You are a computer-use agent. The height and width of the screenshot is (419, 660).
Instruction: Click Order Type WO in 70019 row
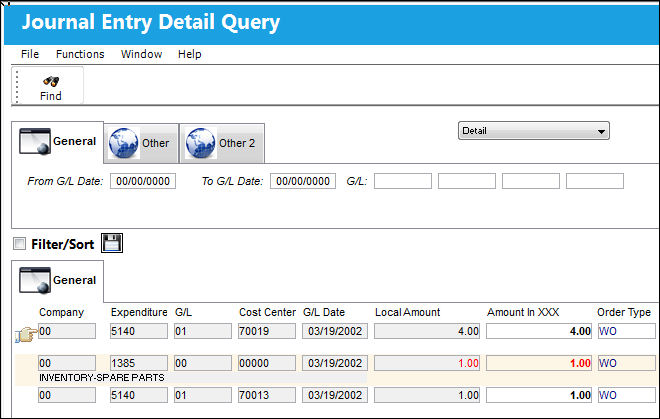pos(627,331)
